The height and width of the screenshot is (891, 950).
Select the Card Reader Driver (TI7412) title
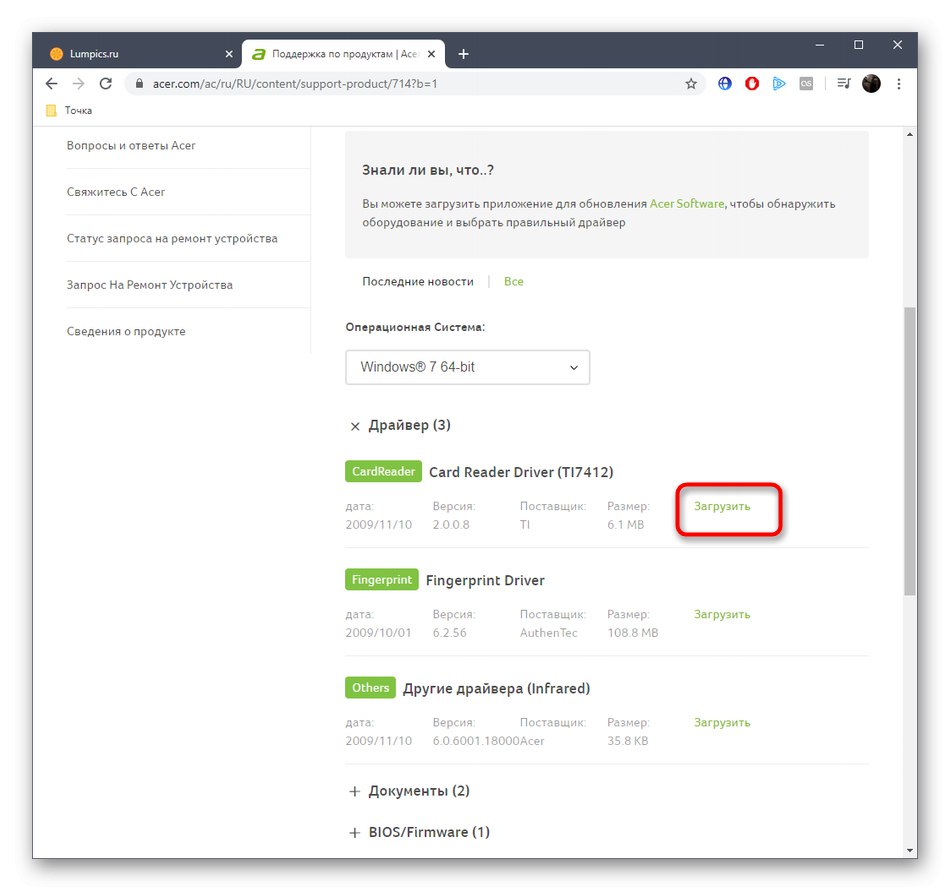(x=521, y=472)
